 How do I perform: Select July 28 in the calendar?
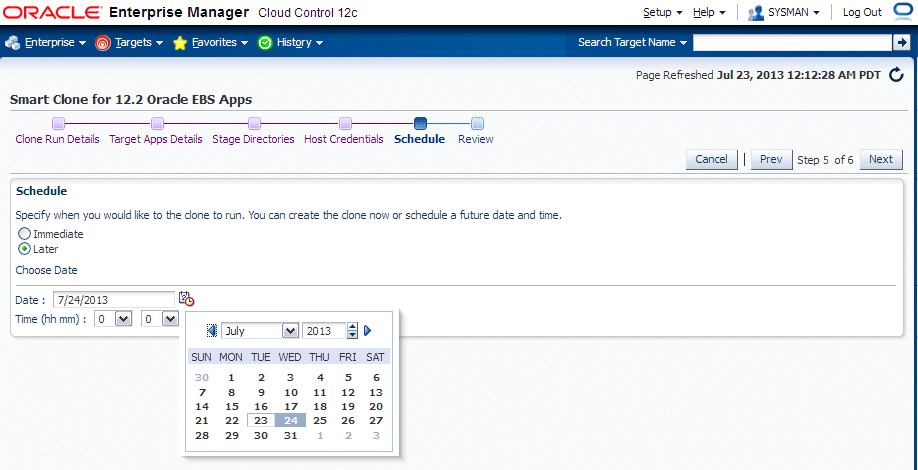202,435
